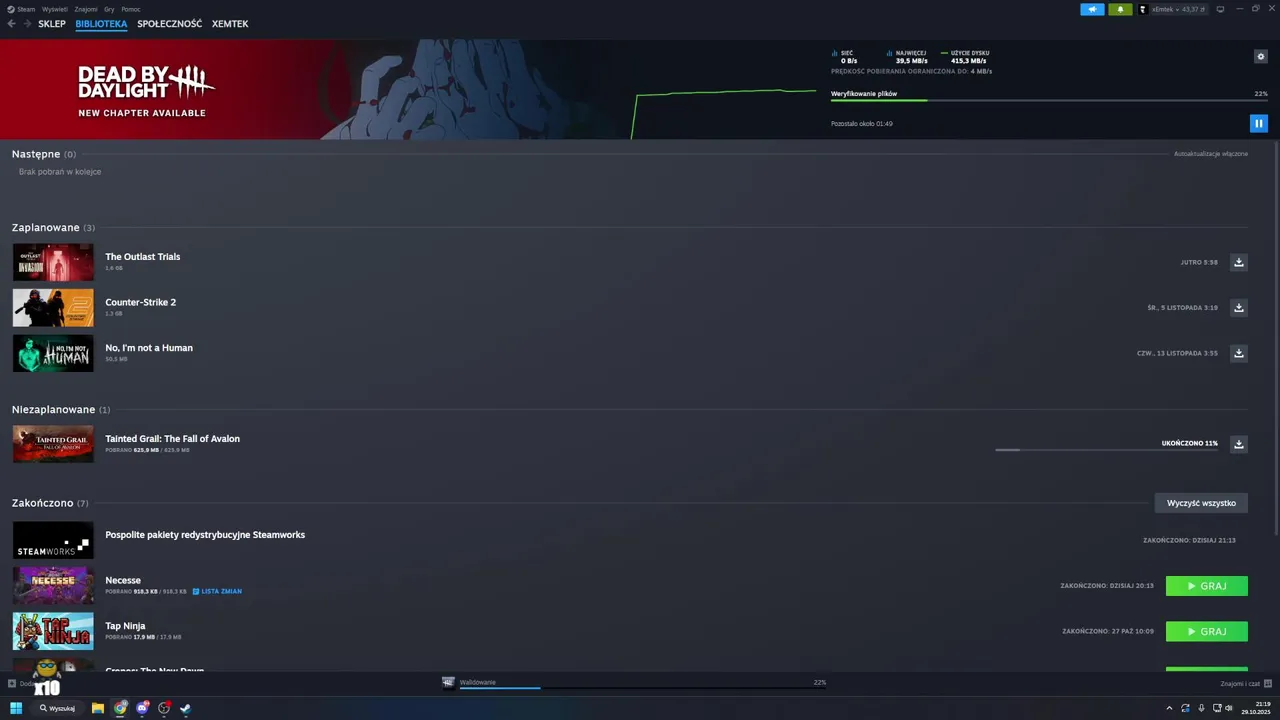Select Tainted Grail: The Fall of Avalon title

tap(172, 439)
